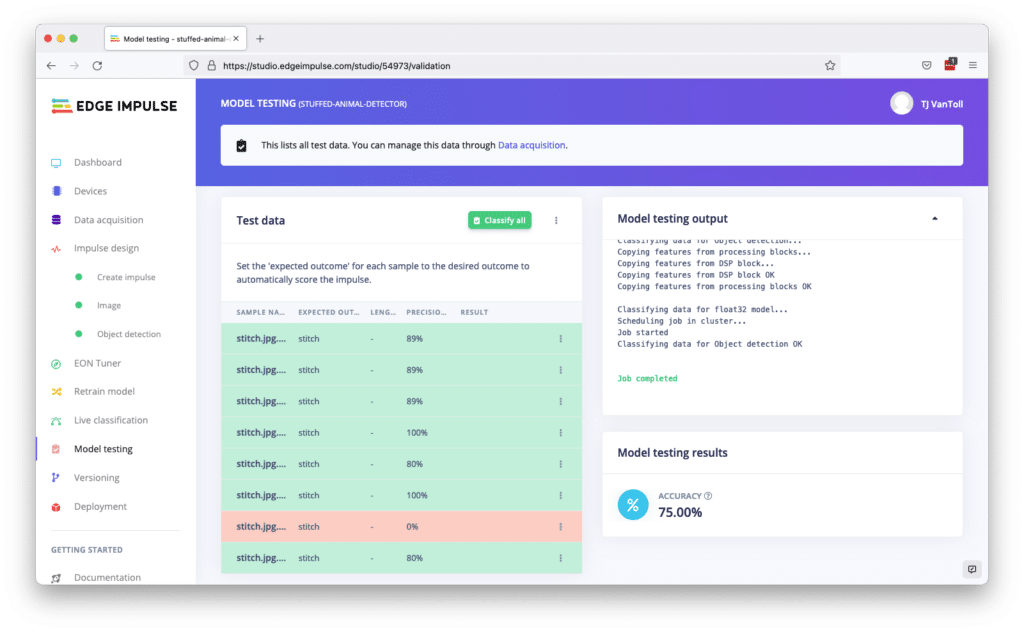Click the Devices icon in sidebar
The image size is (1024, 632).
pyautogui.click(x=56, y=191)
